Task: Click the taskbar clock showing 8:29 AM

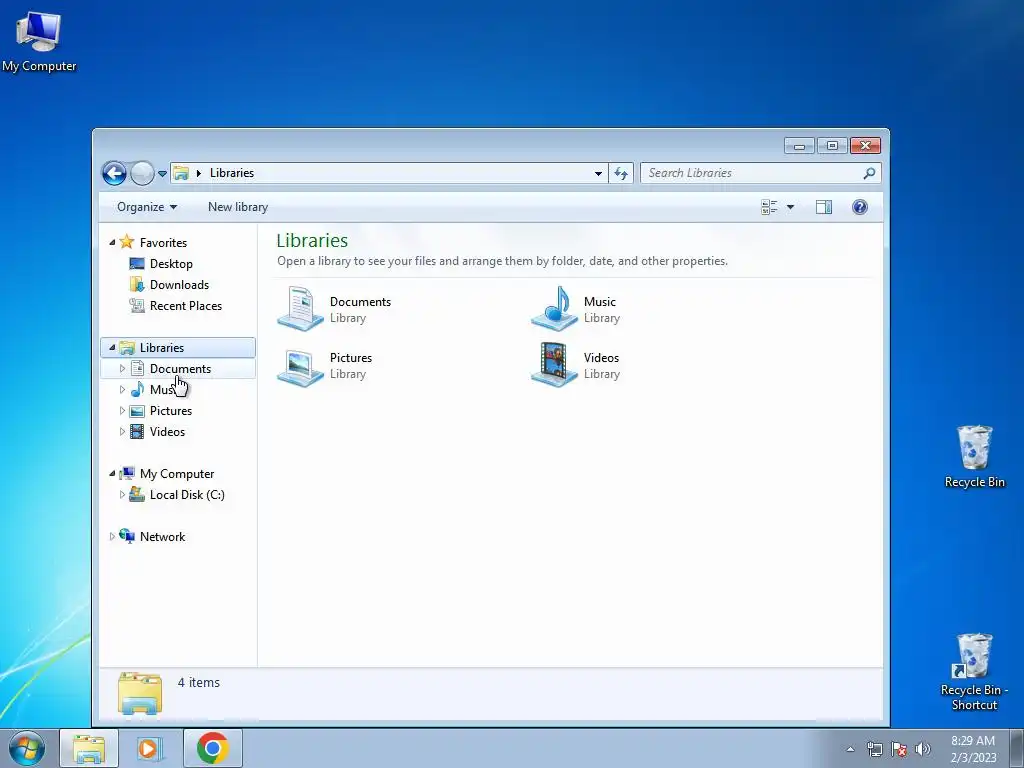Action: [973, 749]
